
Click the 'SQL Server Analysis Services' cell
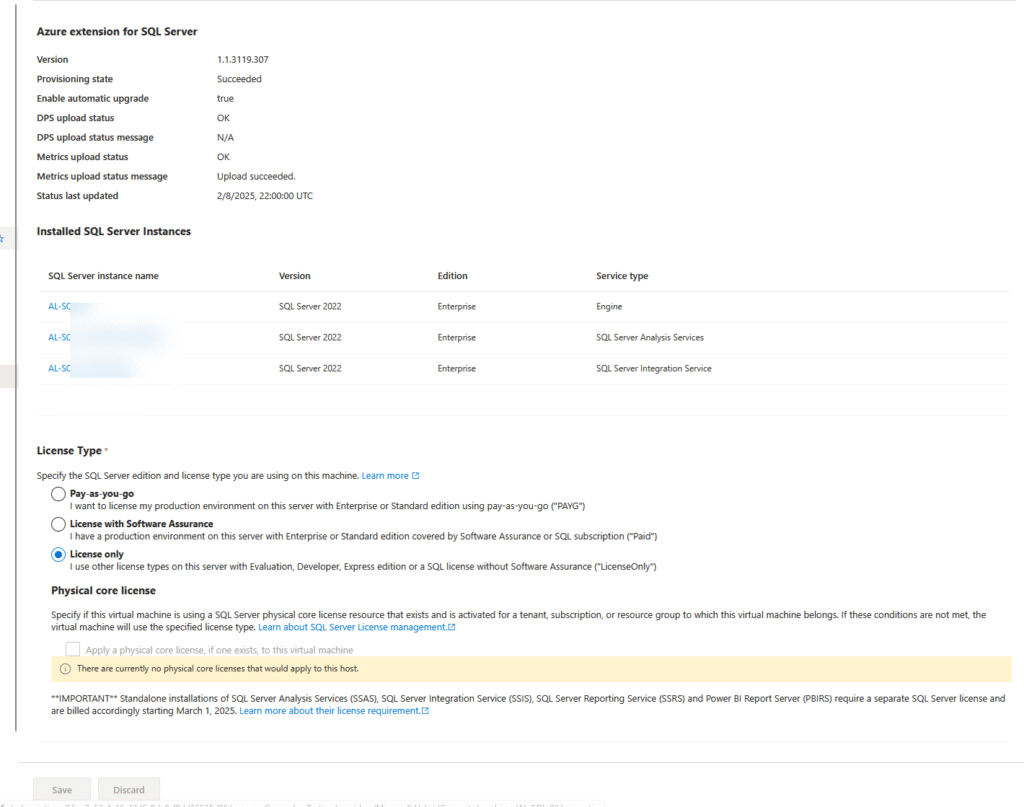pyautogui.click(x=650, y=338)
